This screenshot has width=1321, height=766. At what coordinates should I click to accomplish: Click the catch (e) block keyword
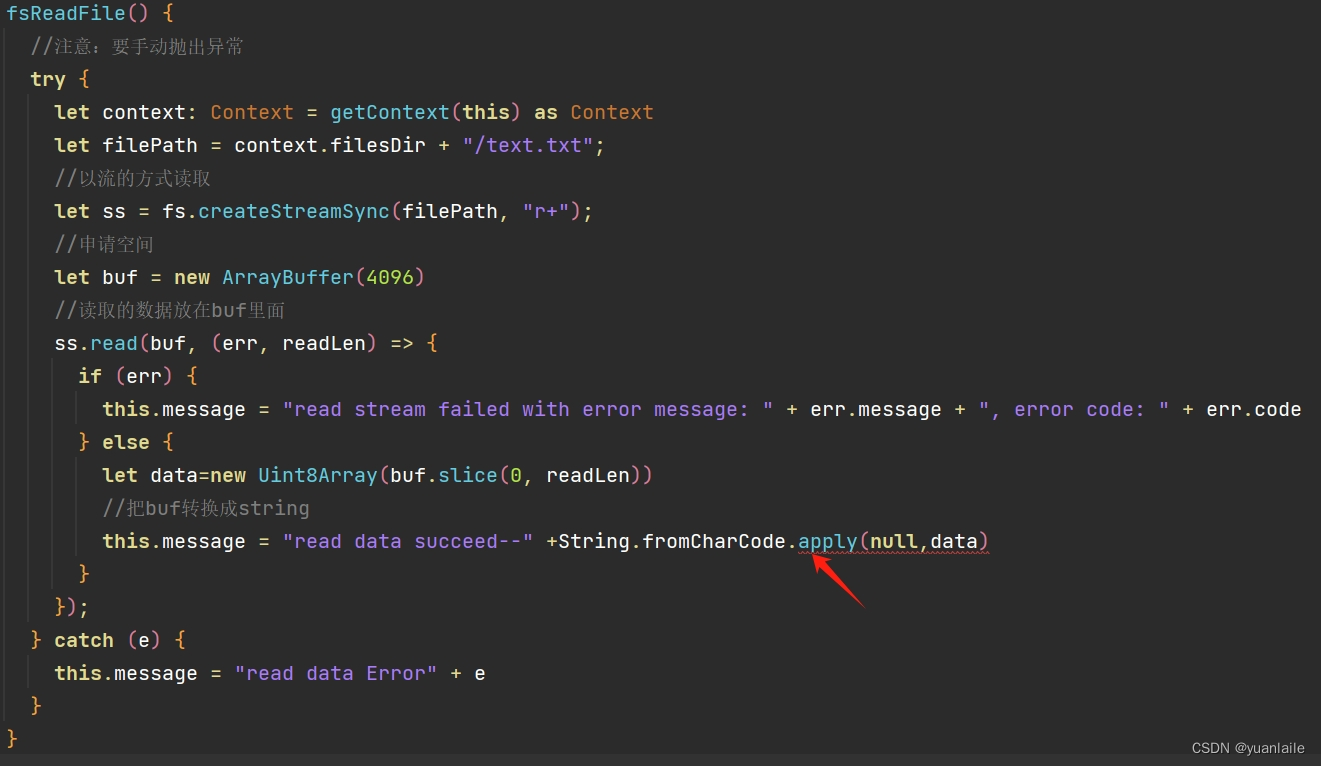(x=84, y=640)
